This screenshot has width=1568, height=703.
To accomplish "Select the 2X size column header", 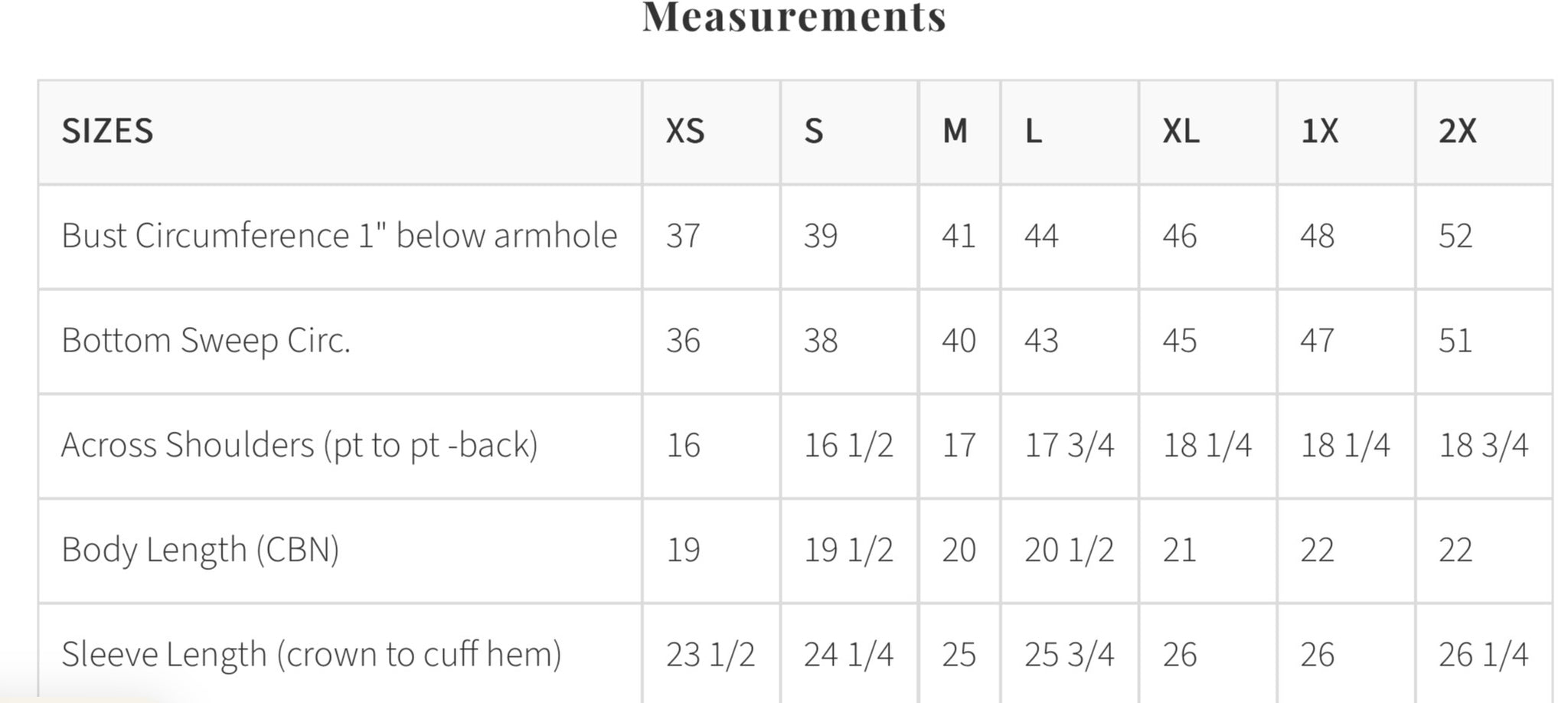I will pyautogui.click(x=1457, y=131).
